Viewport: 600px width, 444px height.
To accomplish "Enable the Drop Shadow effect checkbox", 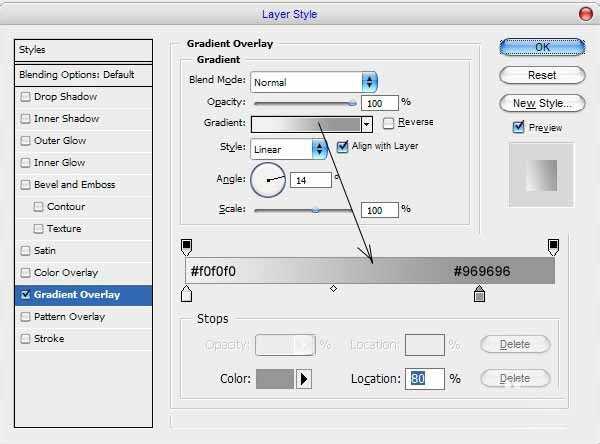I will point(26,97).
